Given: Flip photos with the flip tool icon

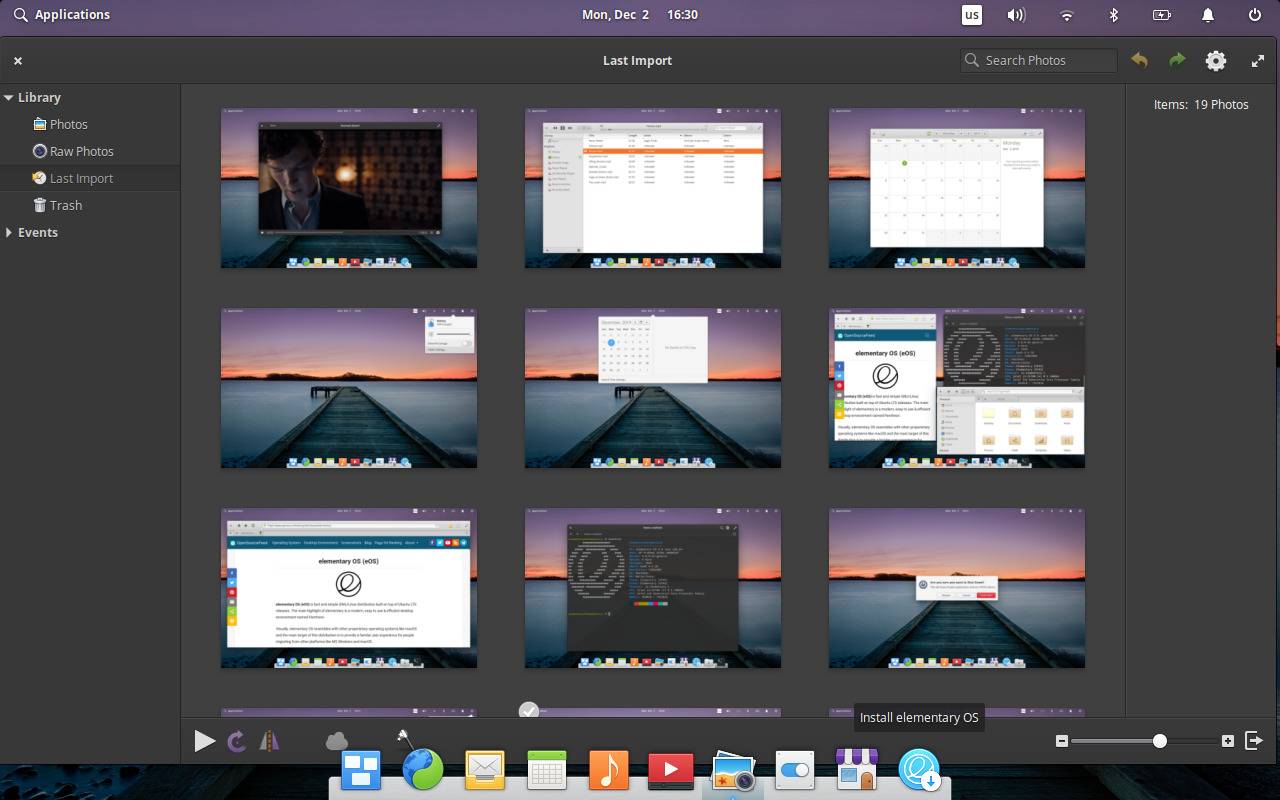Looking at the screenshot, I should pyautogui.click(x=268, y=741).
